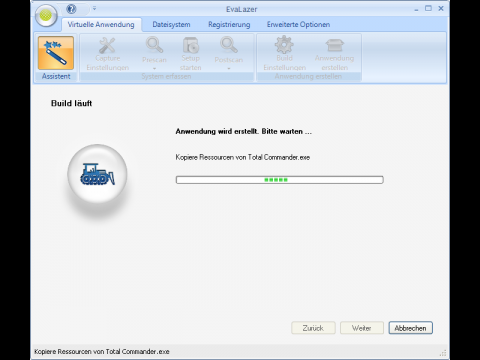This screenshot has height=360, width=480.
Task: Click the Zurück button
Action: (x=313, y=328)
